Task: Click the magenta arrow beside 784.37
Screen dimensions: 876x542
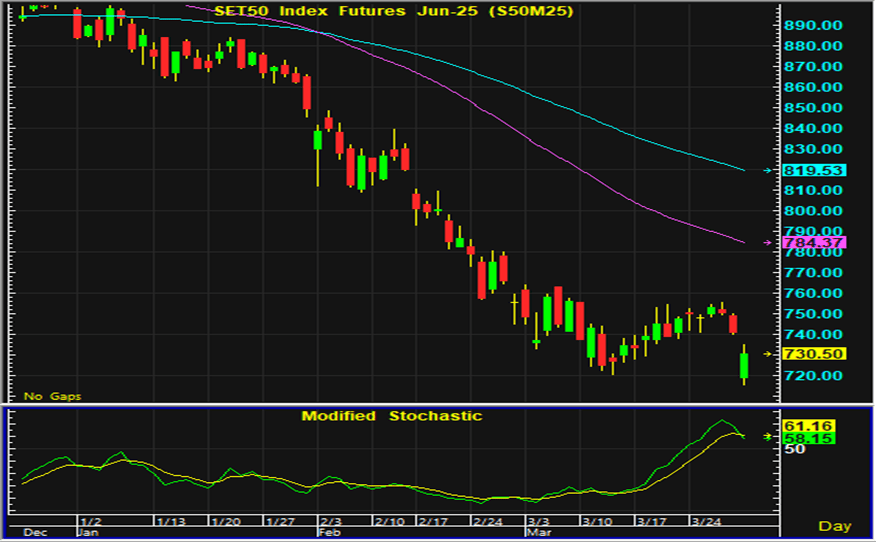Action: pos(767,242)
